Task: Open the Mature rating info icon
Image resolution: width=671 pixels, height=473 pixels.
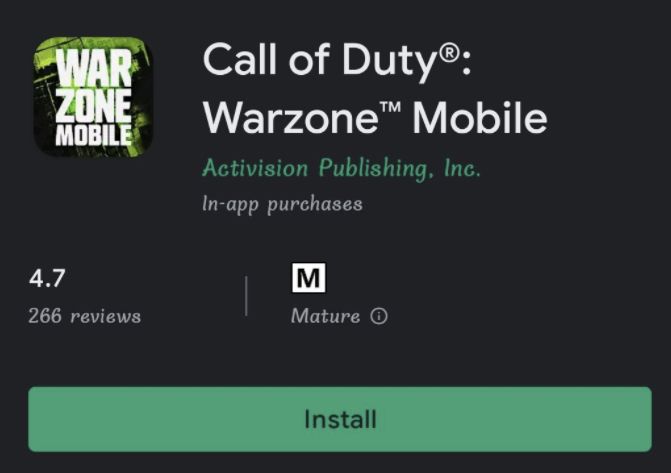Action: pos(379,316)
